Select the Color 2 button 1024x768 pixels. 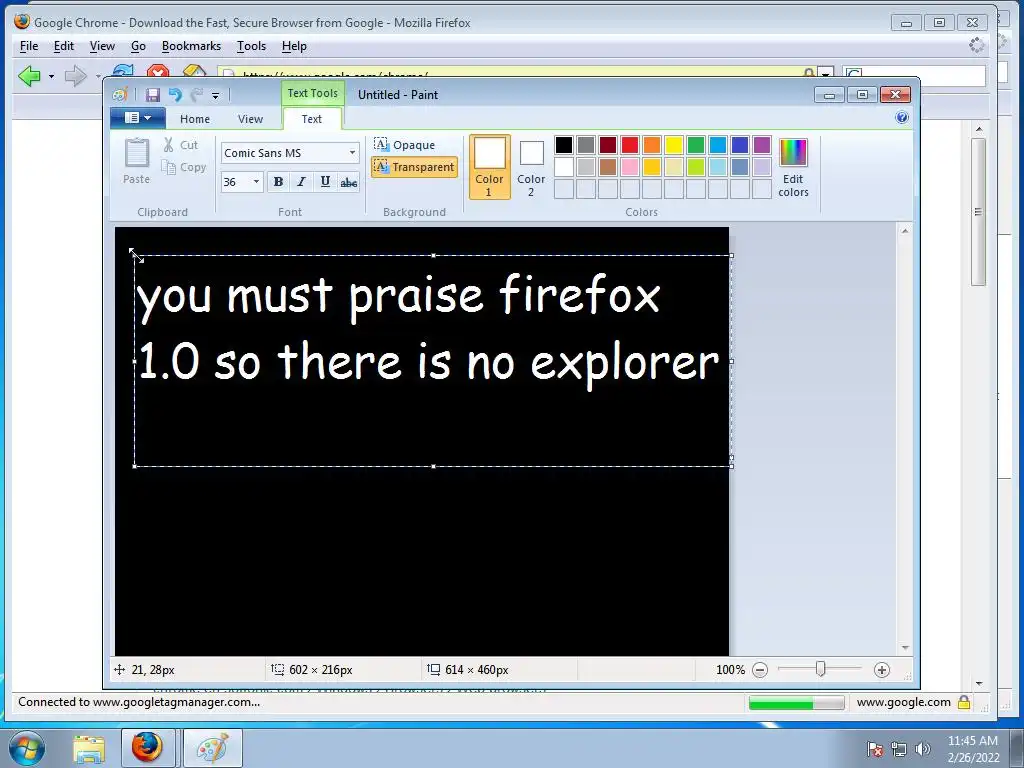(x=531, y=167)
